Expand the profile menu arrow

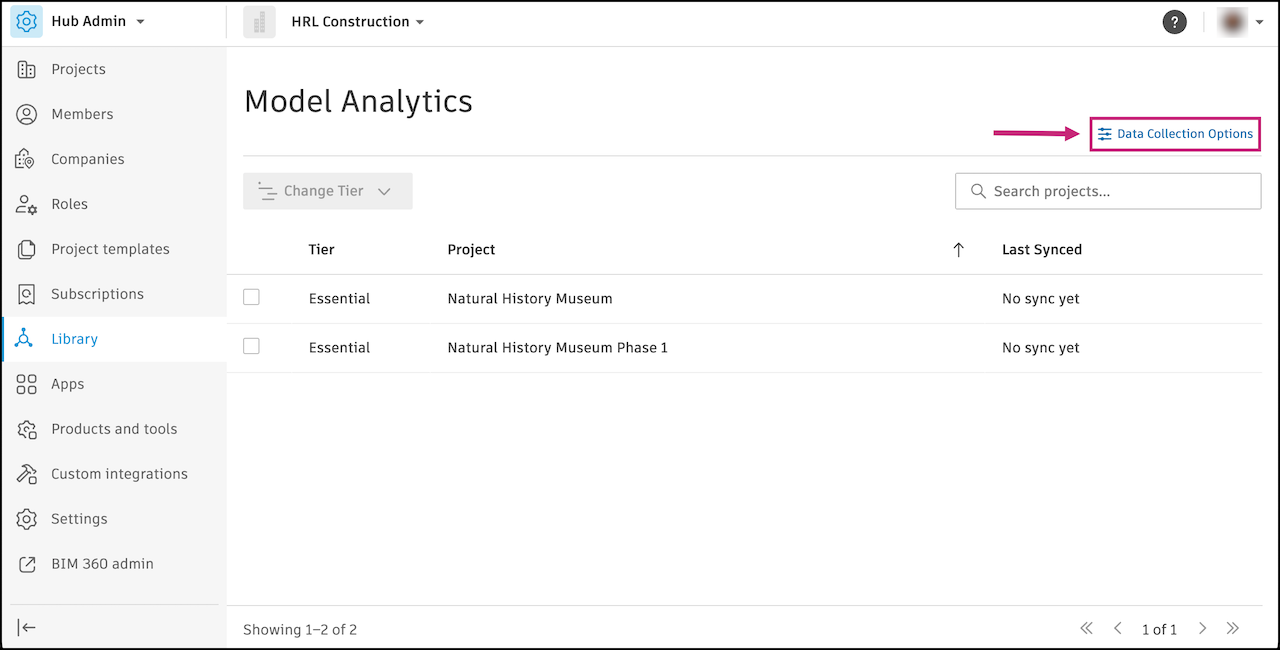click(1259, 23)
